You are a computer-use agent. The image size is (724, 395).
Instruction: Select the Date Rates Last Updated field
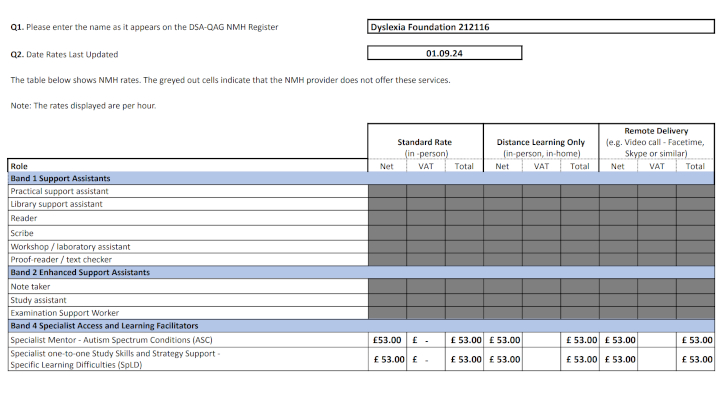(x=445, y=53)
